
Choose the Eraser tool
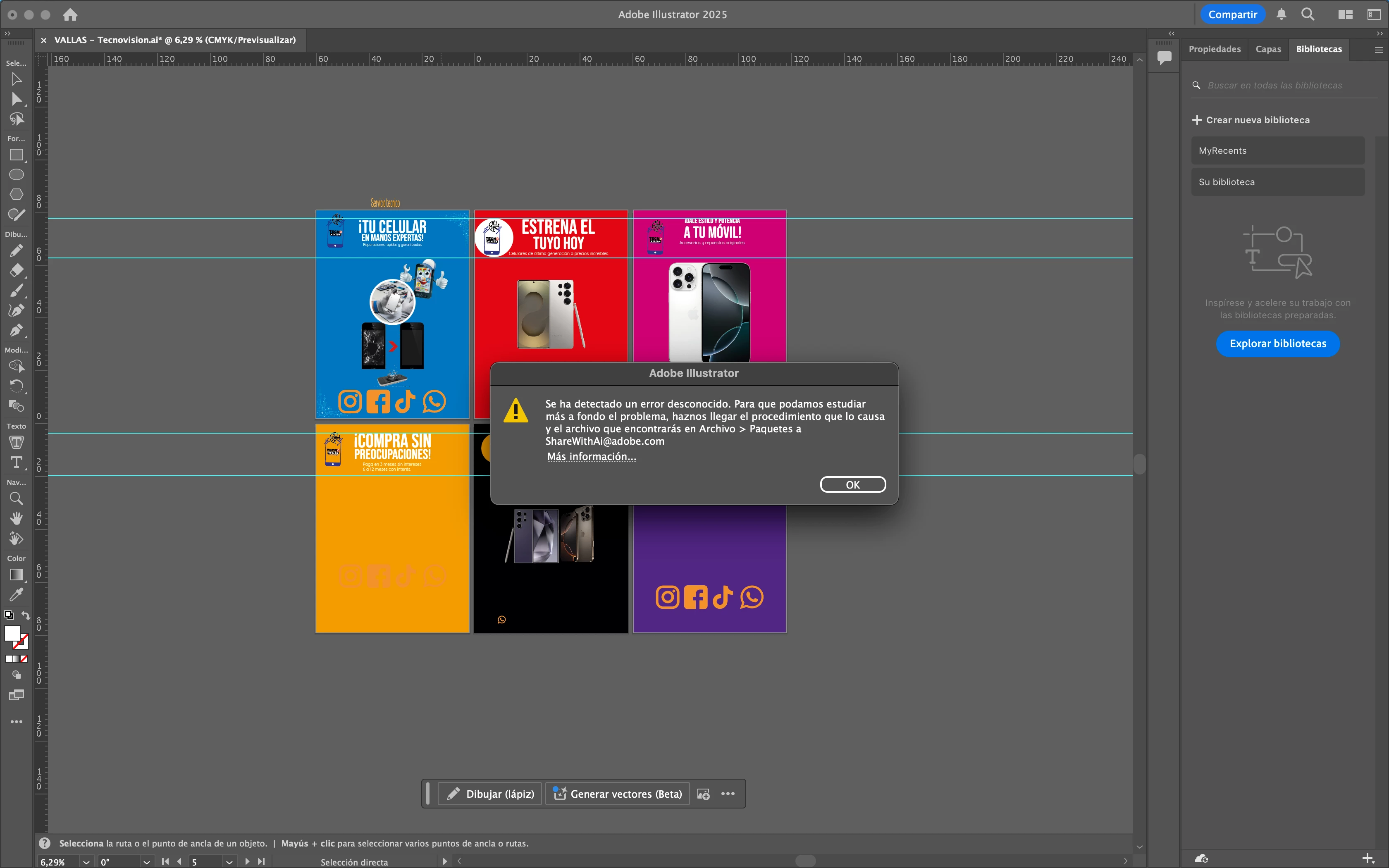(x=16, y=270)
